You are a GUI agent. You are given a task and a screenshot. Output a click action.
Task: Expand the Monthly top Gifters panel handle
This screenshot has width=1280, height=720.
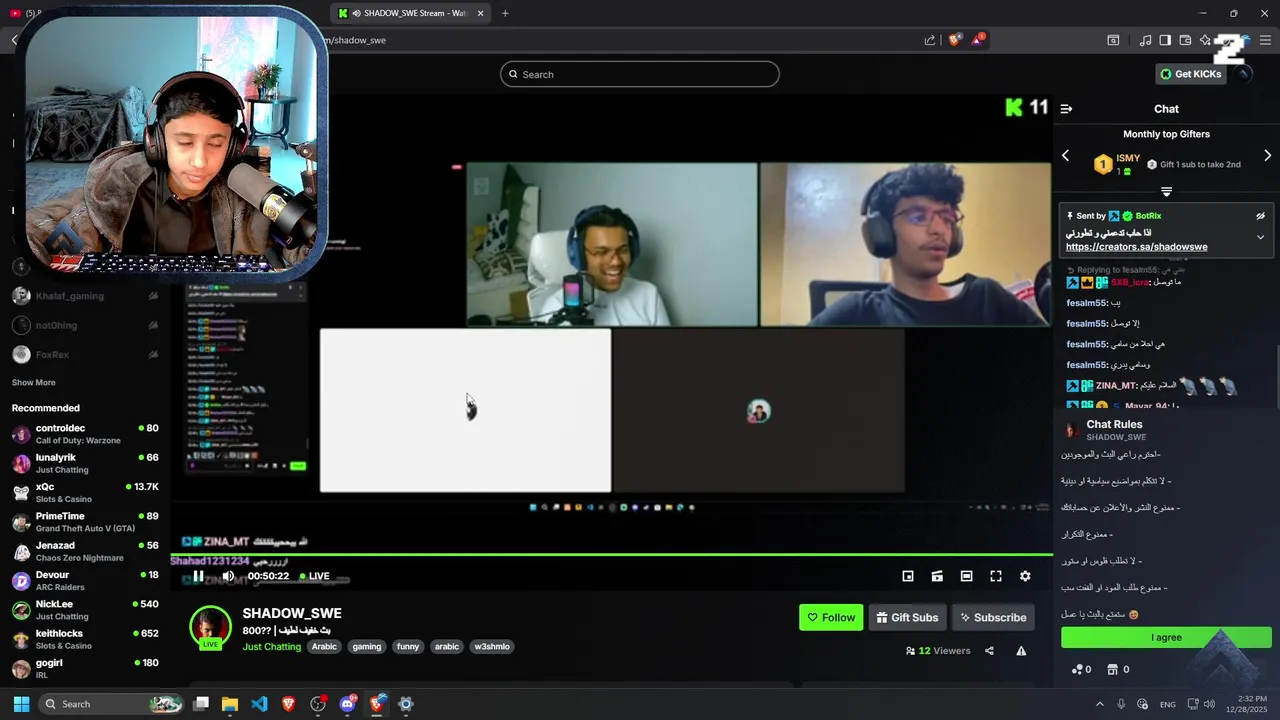[x=1166, y=191]
